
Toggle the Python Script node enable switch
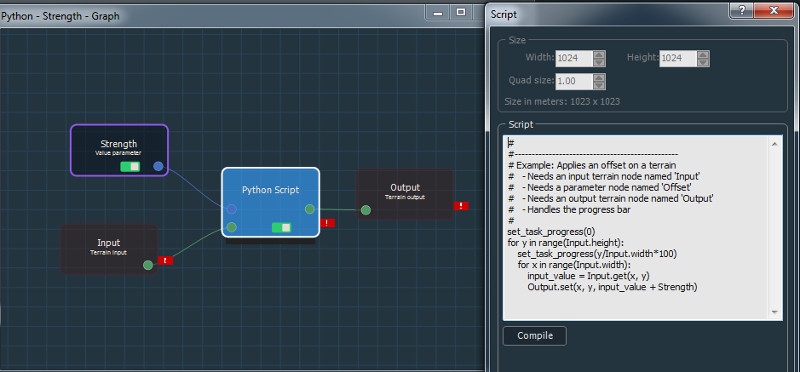281,228
